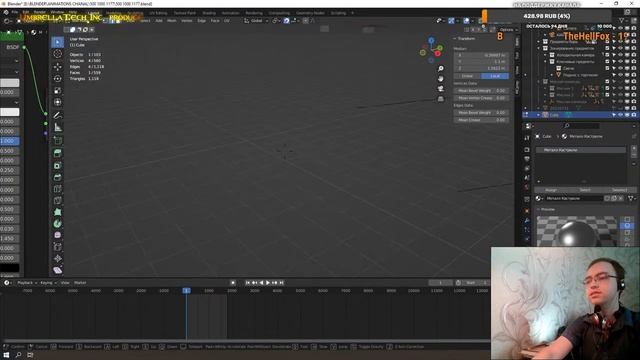Image resolution: width=640 pixels, height=360 pixels.
Task: Toggle Cube viewport monitor icon in outliner
Action: [627, 115]
